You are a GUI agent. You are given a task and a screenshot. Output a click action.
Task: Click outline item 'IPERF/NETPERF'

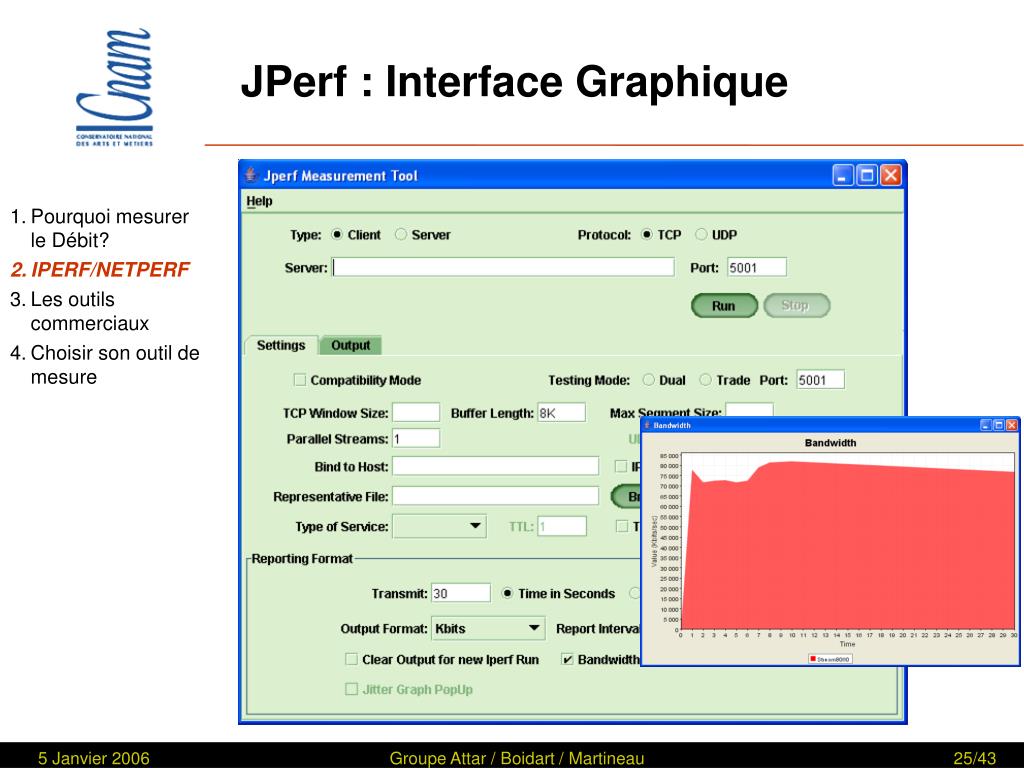click(x=100, y=270)
